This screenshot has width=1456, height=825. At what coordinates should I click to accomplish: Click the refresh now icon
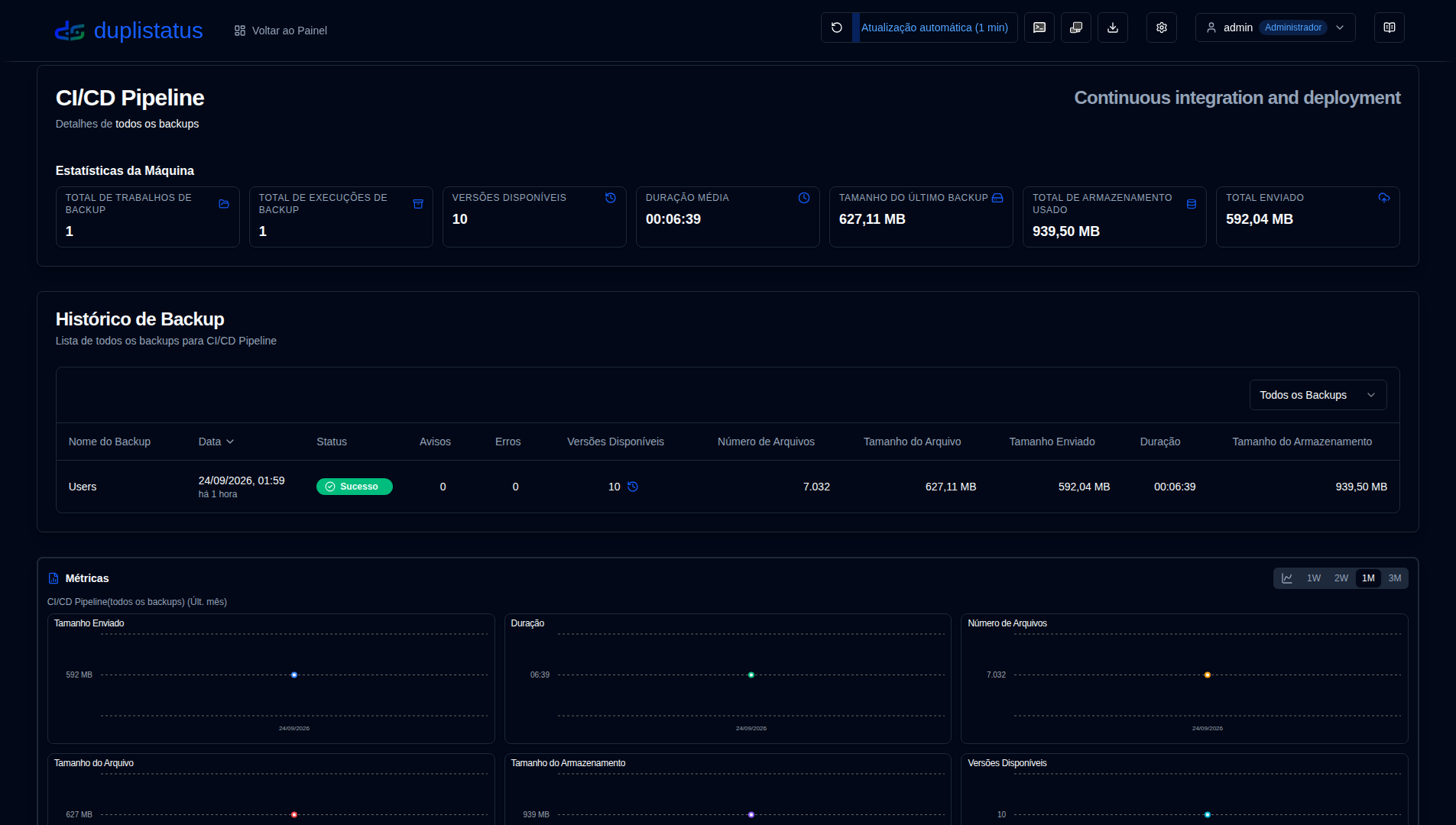[837, 27]
